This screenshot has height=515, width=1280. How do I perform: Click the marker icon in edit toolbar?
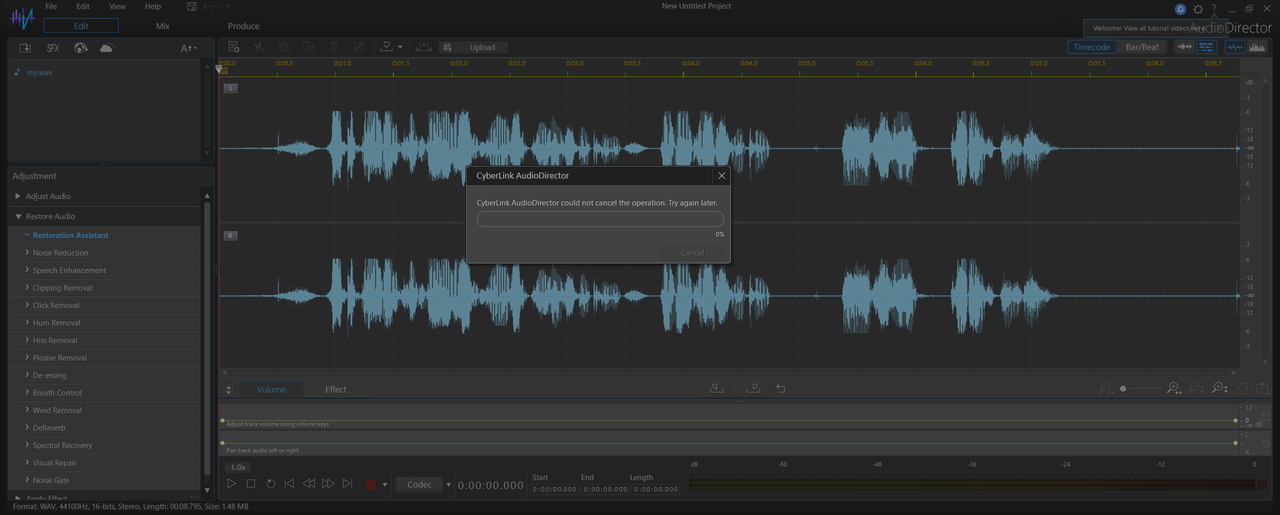coord(386,47)
